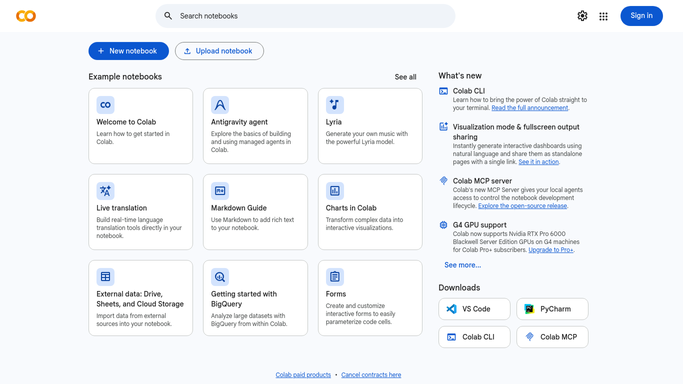Open the Google apps grid icon
Viewport: 683px width, 384px height.
[603, 16]
